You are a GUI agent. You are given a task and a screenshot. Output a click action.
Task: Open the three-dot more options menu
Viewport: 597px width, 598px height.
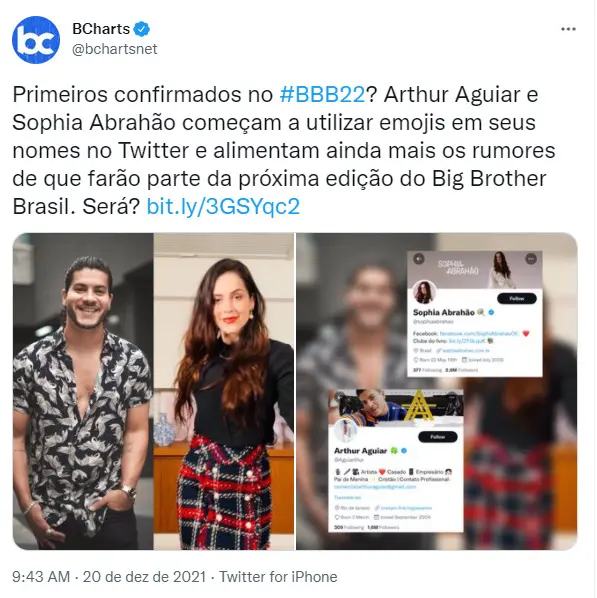point(568,29)
